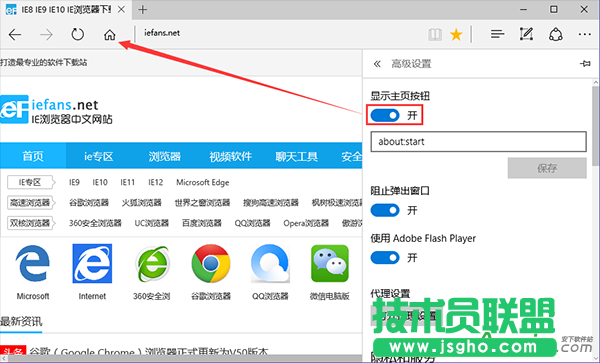Open the QQ浏览器 icon
The height and width of the screenshot is (363, 600).
click(x=270, y=264)
